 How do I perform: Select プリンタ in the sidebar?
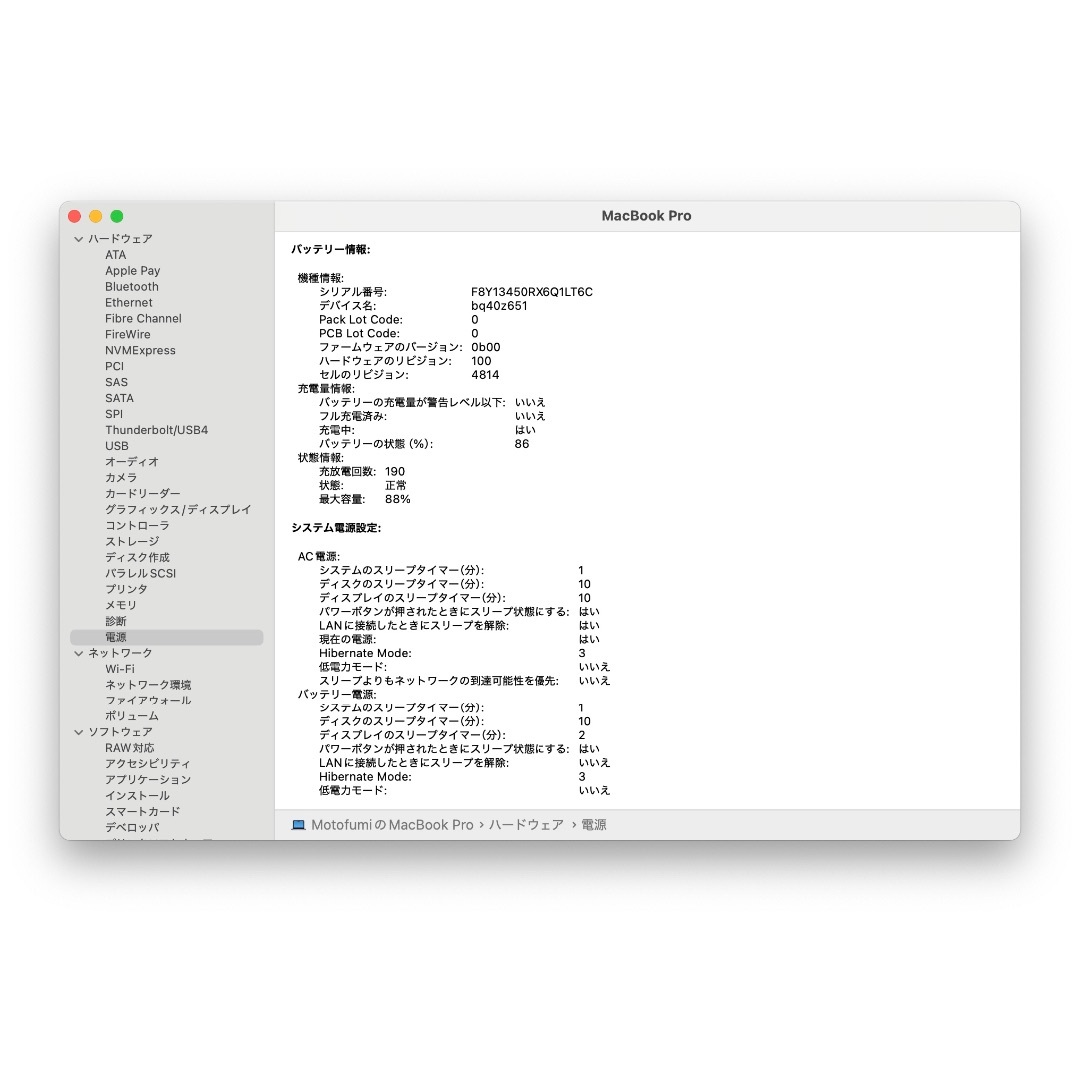(x=126, y=589)
